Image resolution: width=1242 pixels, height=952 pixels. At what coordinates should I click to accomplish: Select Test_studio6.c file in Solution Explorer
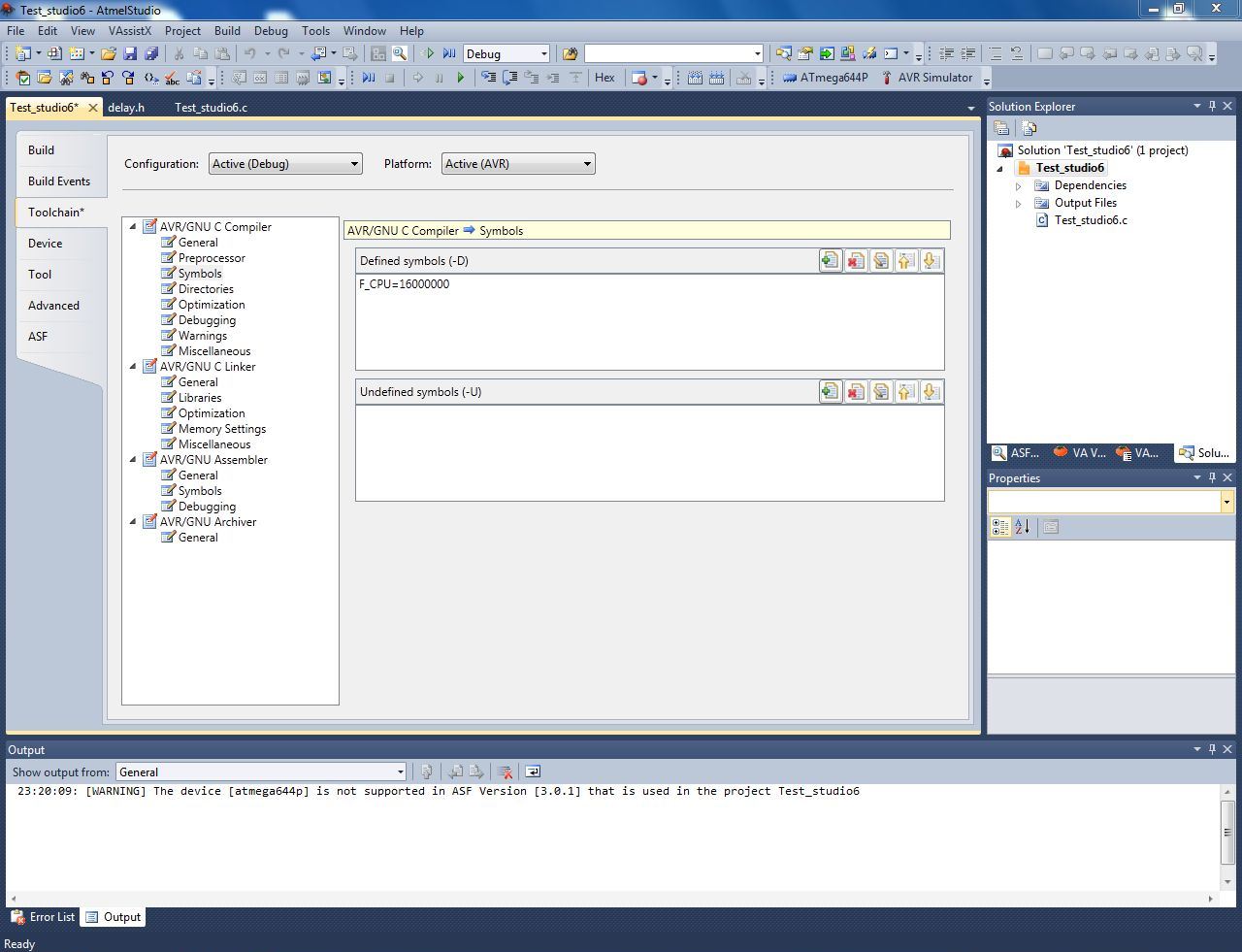(1091, 220)
